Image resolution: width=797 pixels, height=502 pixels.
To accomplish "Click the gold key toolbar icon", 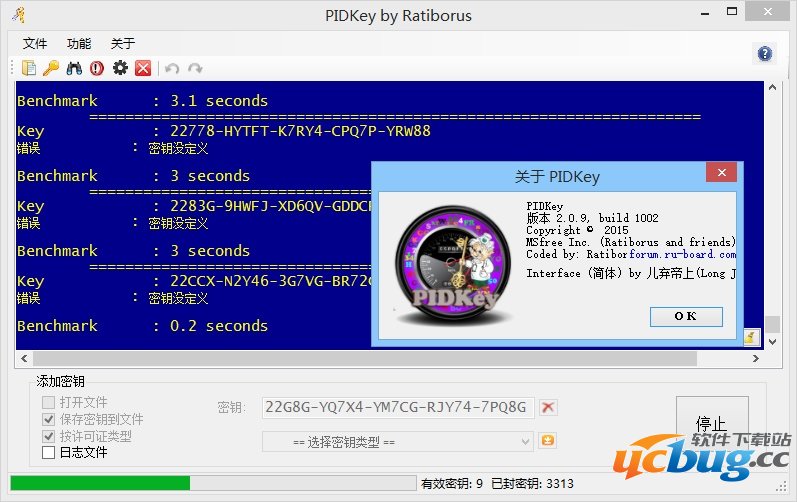I will [x=51, y=68].
